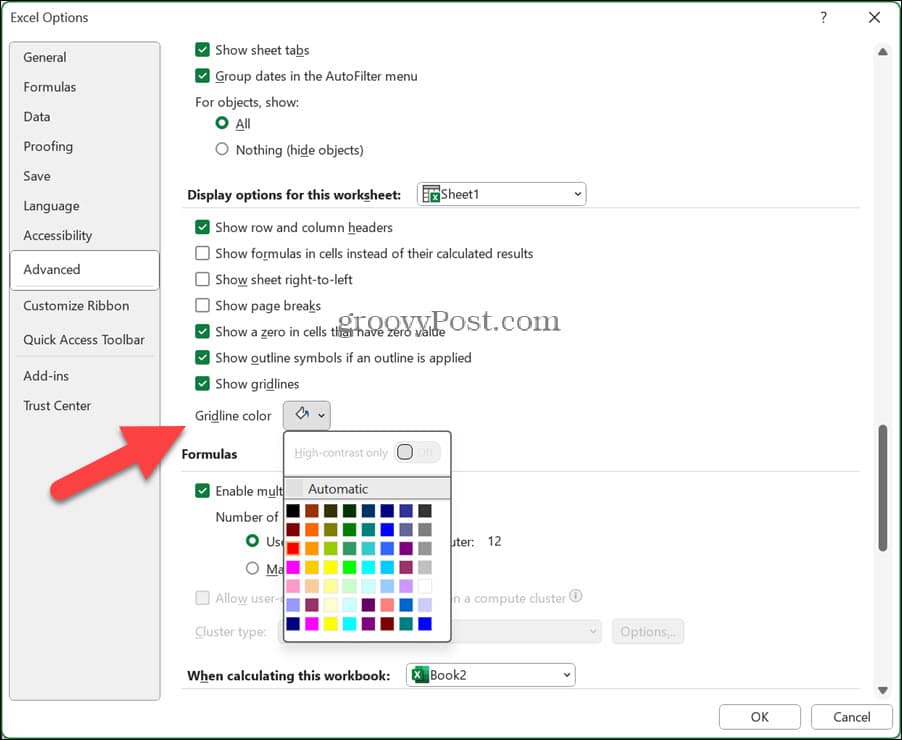902x740 pixels.
Task: Check Show sheet right-to-left
Action: 202,280
